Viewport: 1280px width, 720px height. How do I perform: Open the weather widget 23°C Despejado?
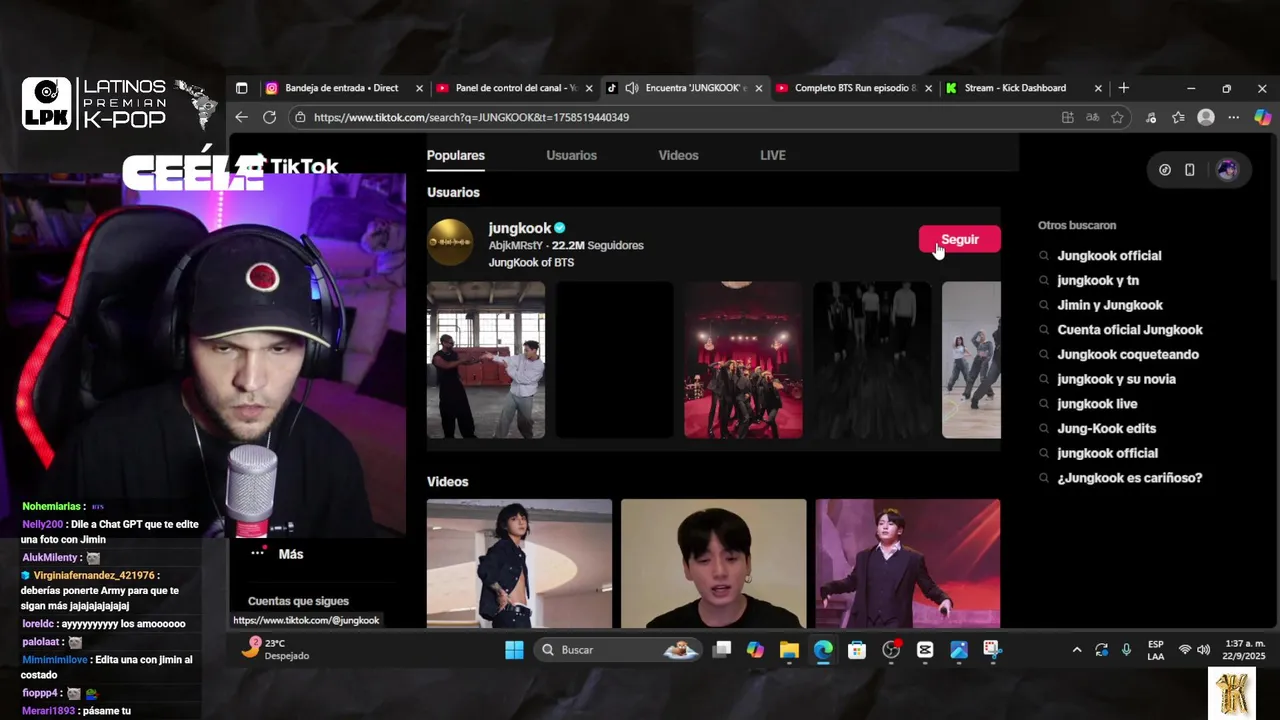[275, 649]
